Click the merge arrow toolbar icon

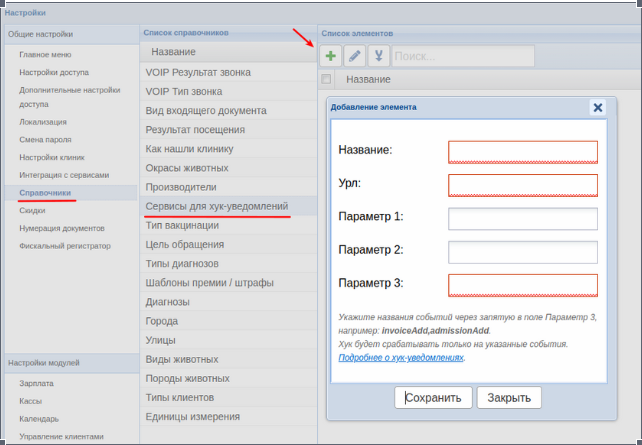pyautogui.click(x=378, y=56)
